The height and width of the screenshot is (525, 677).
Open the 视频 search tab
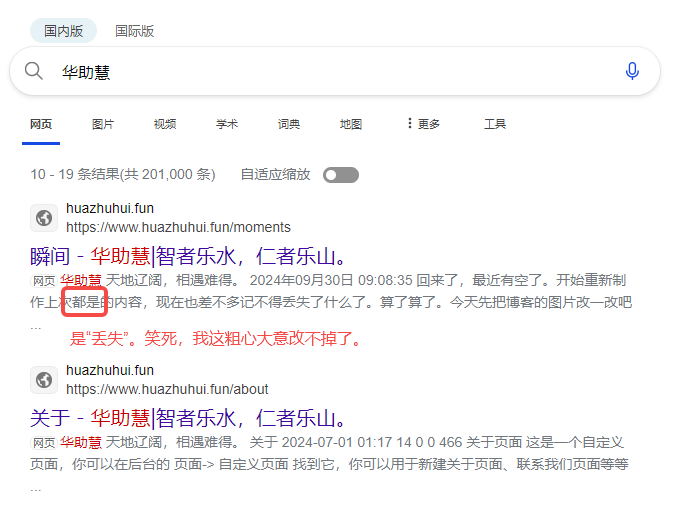click(165, 124)
